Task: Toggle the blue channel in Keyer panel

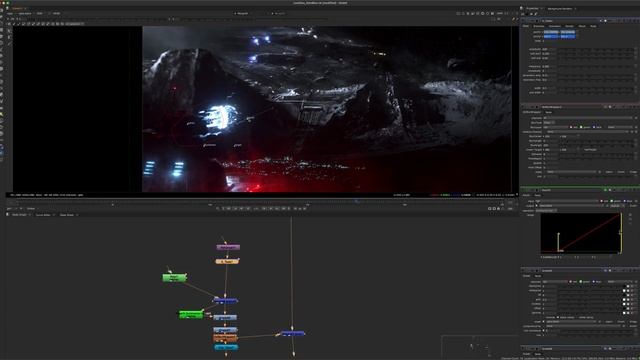Action: tap(625, 201)
